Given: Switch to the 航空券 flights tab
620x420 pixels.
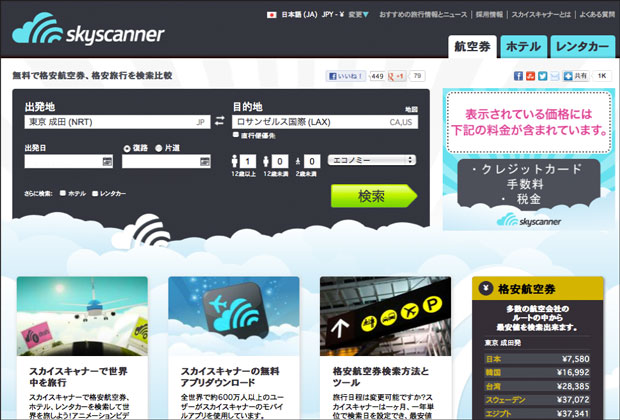Looking at the screenshot, I should point(473,47).
